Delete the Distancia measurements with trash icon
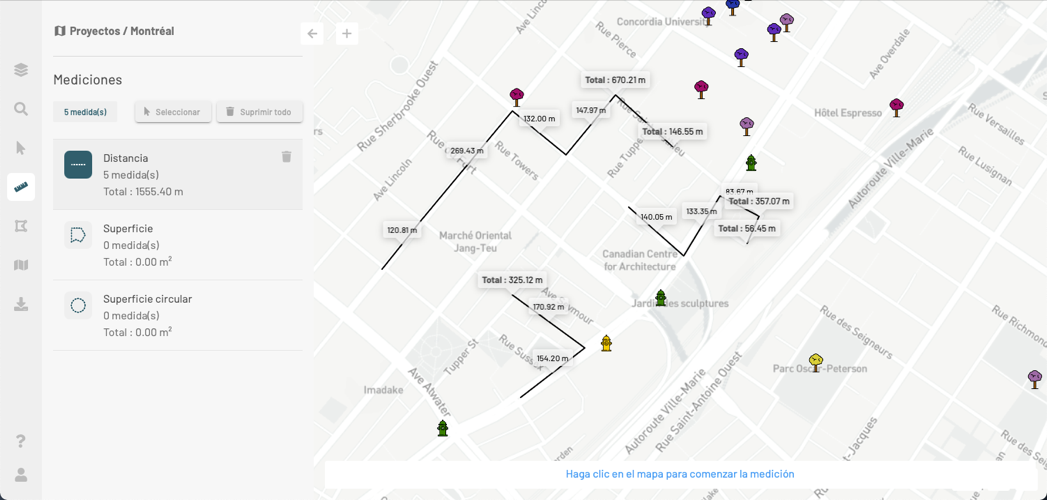This screenshot has width=1047, height=500. [x=286, y=157]
